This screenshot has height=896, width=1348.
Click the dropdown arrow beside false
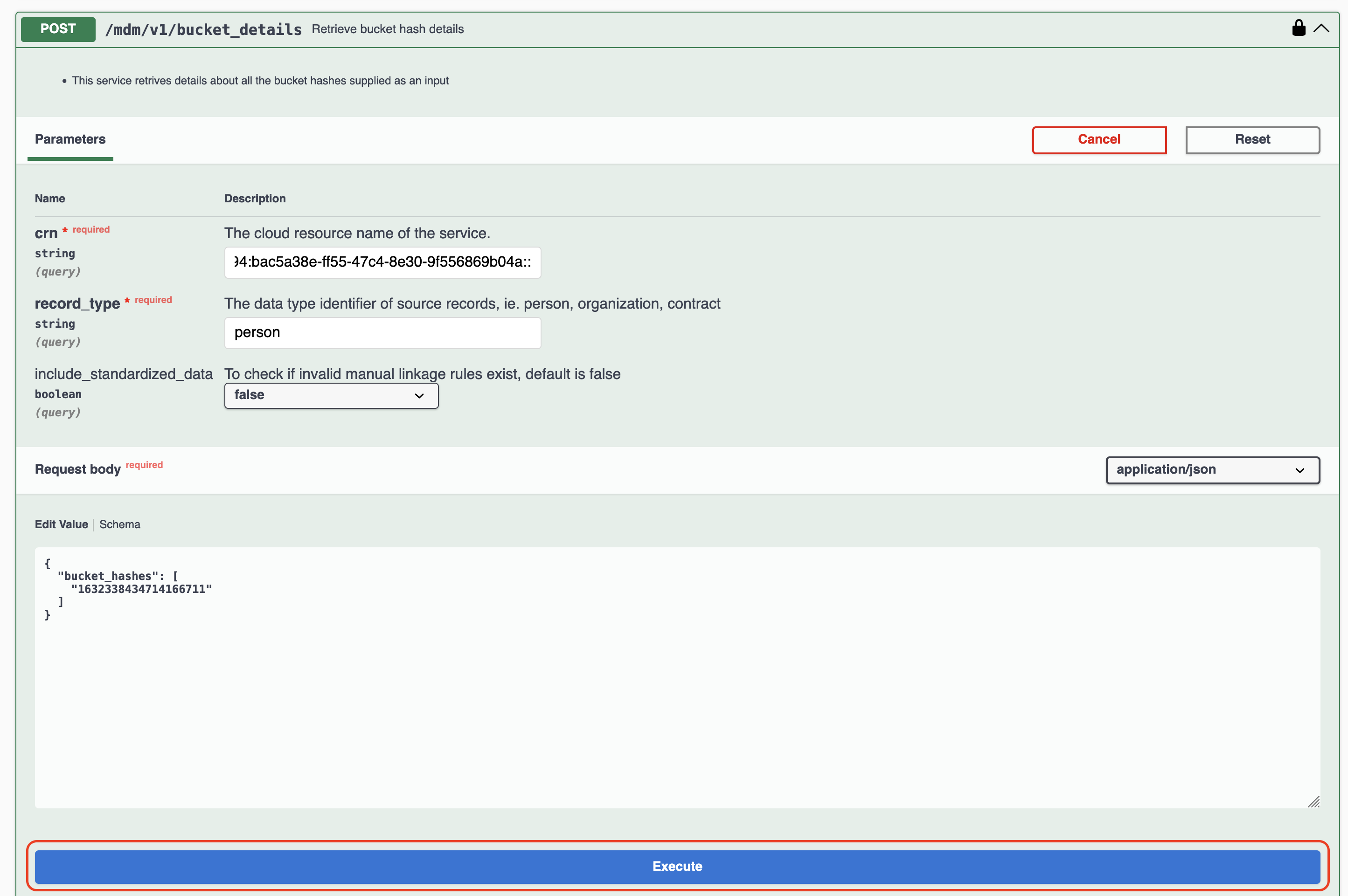419,395
